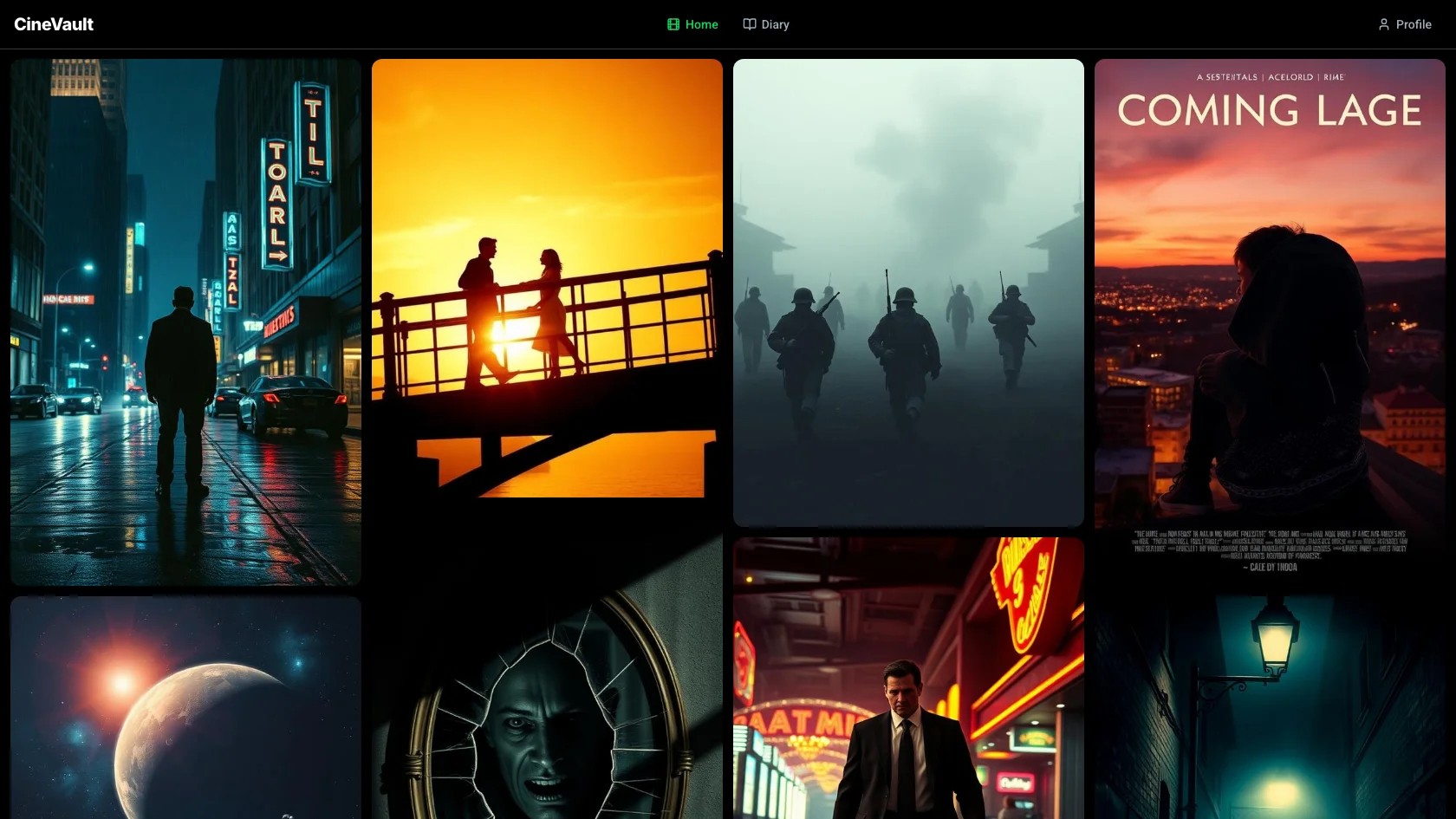Select the sunset bridge couple poster

pos(547,277)
